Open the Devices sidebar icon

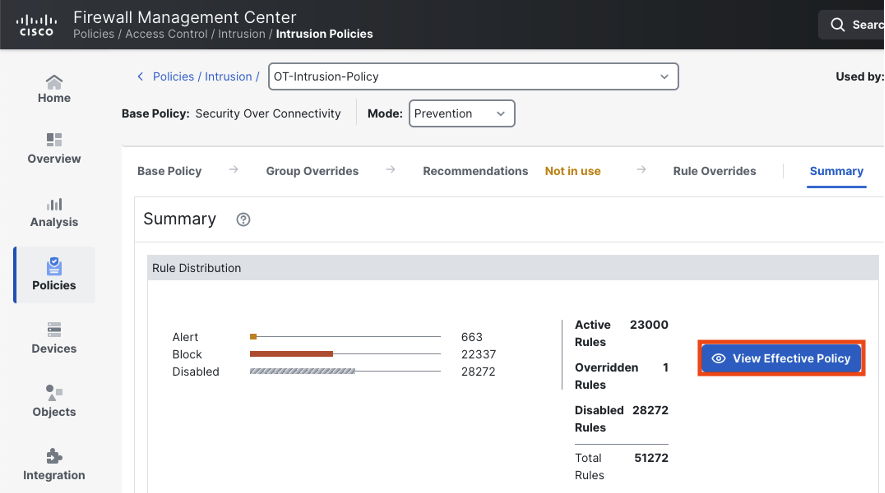pyautogui.click(x=54, y=330)
